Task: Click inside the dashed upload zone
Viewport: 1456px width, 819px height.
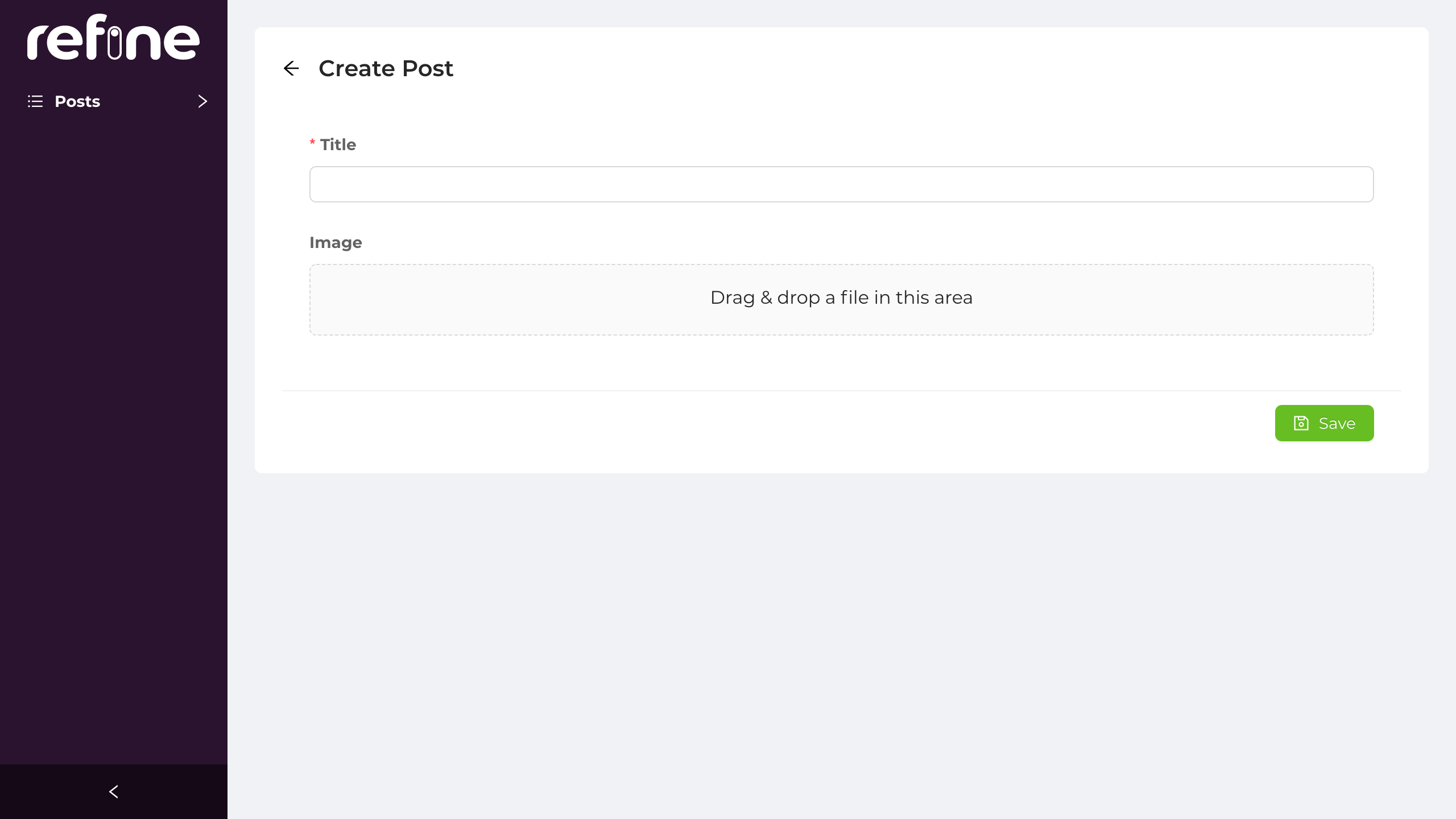Action: click(x=841, y=299)
